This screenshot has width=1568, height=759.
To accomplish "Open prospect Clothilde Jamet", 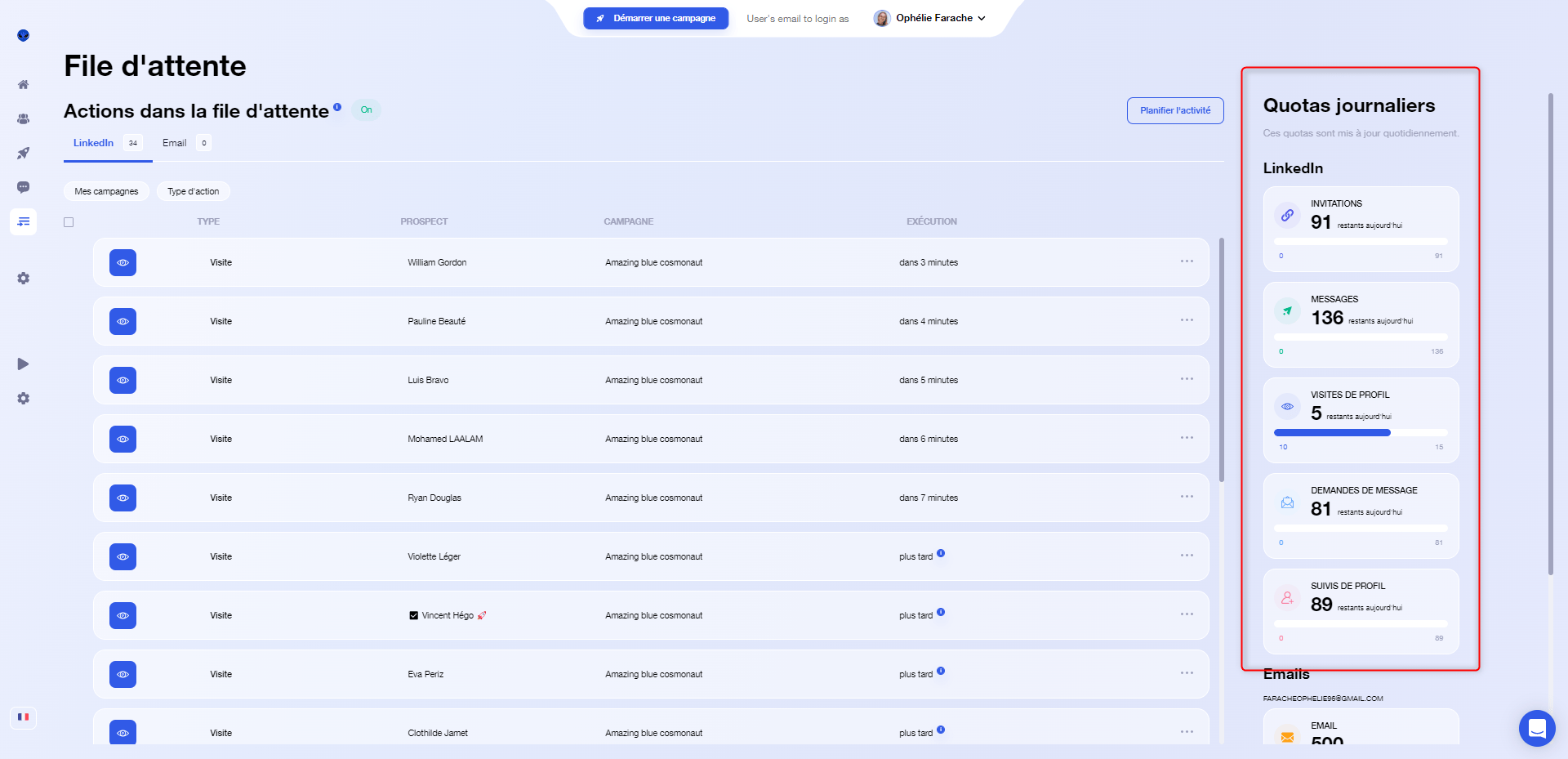I will (x=438, y=733).
